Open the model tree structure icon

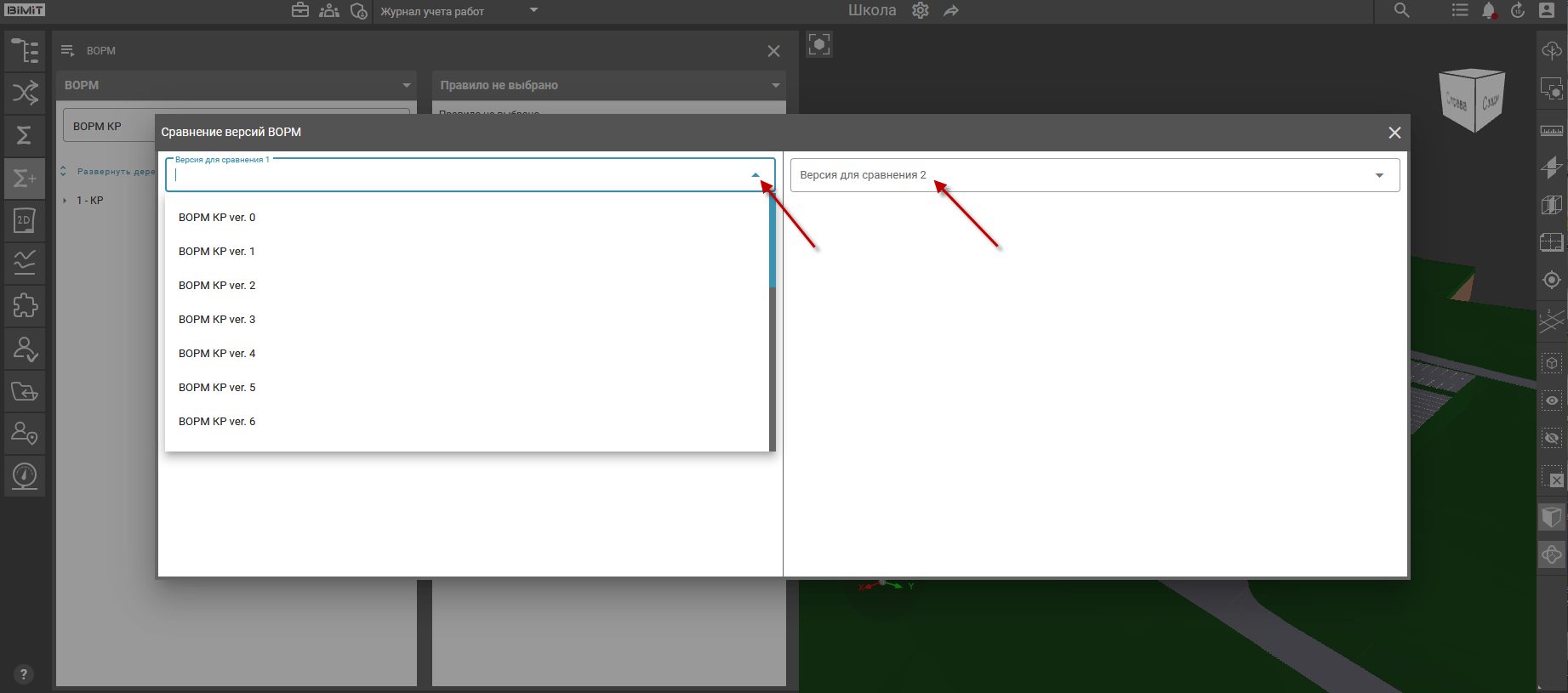click(x=25, y=51)
